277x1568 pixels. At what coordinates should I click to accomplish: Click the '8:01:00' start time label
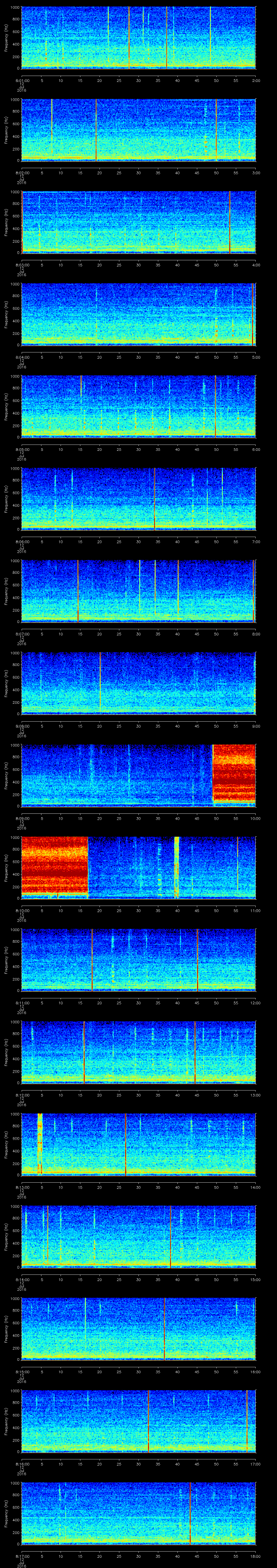pos(22,80)
